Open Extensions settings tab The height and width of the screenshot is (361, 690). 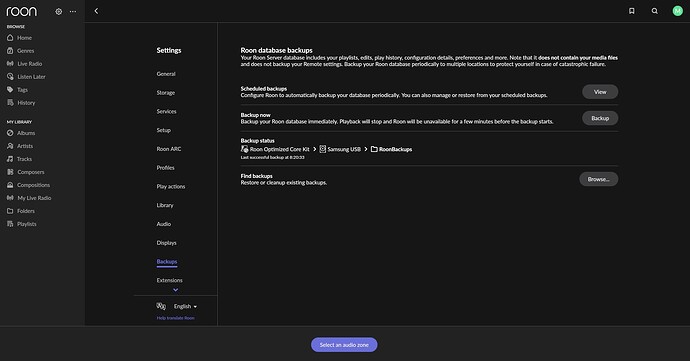coord(169,280)
